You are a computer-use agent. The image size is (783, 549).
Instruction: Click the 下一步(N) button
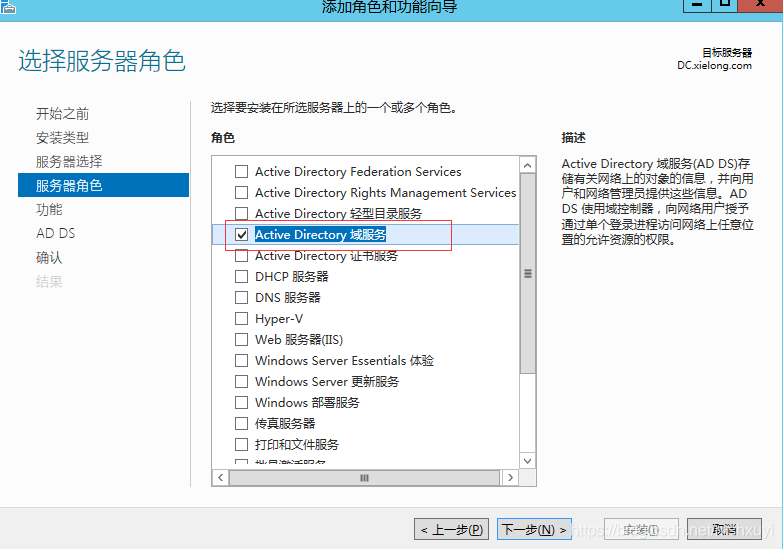(x=534, y=529)
